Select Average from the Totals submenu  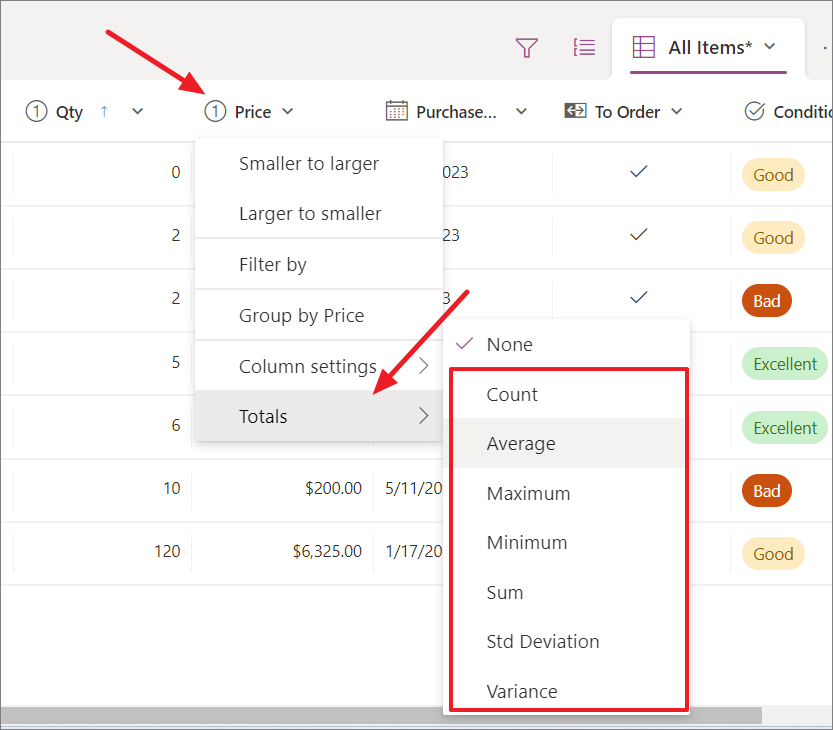coord(521,443)
